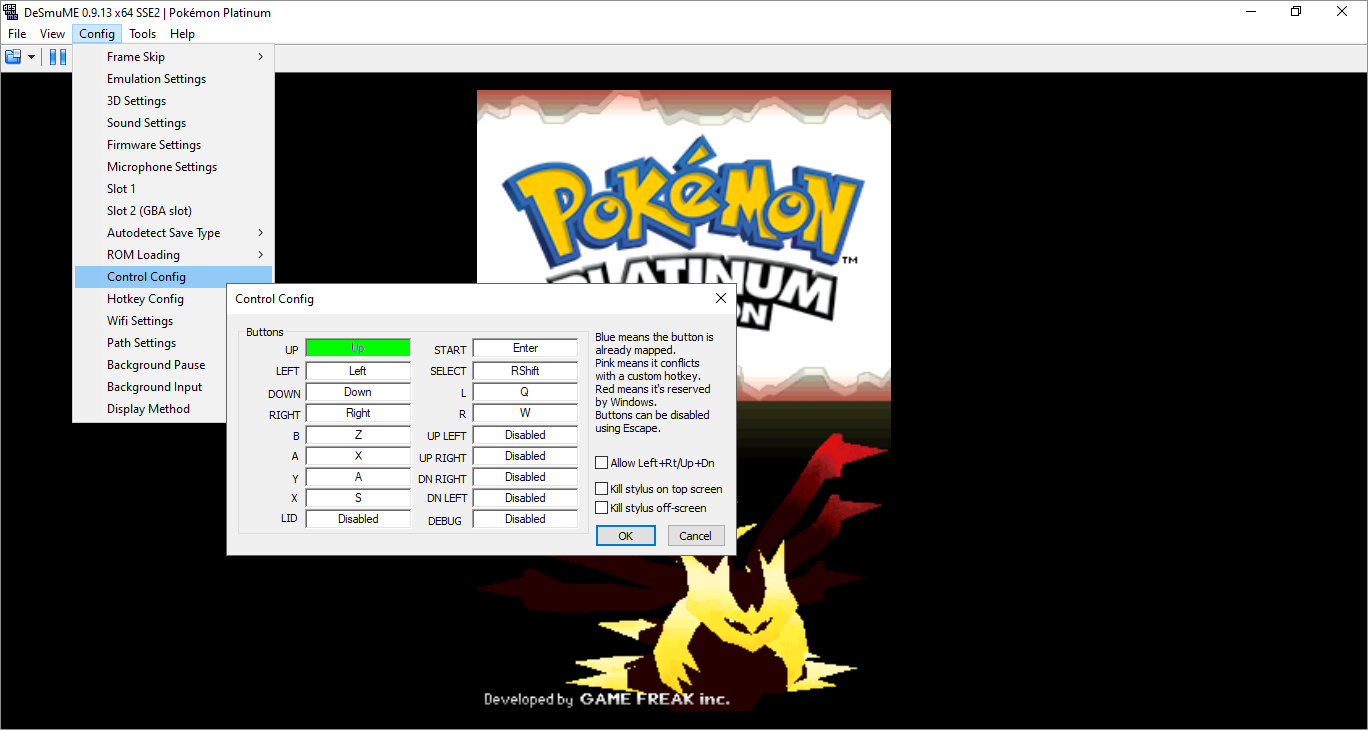Close the Config menu in the menu bar
Image resolution: width=1368 pixels, height=730 pixels.
coord(97,34)
